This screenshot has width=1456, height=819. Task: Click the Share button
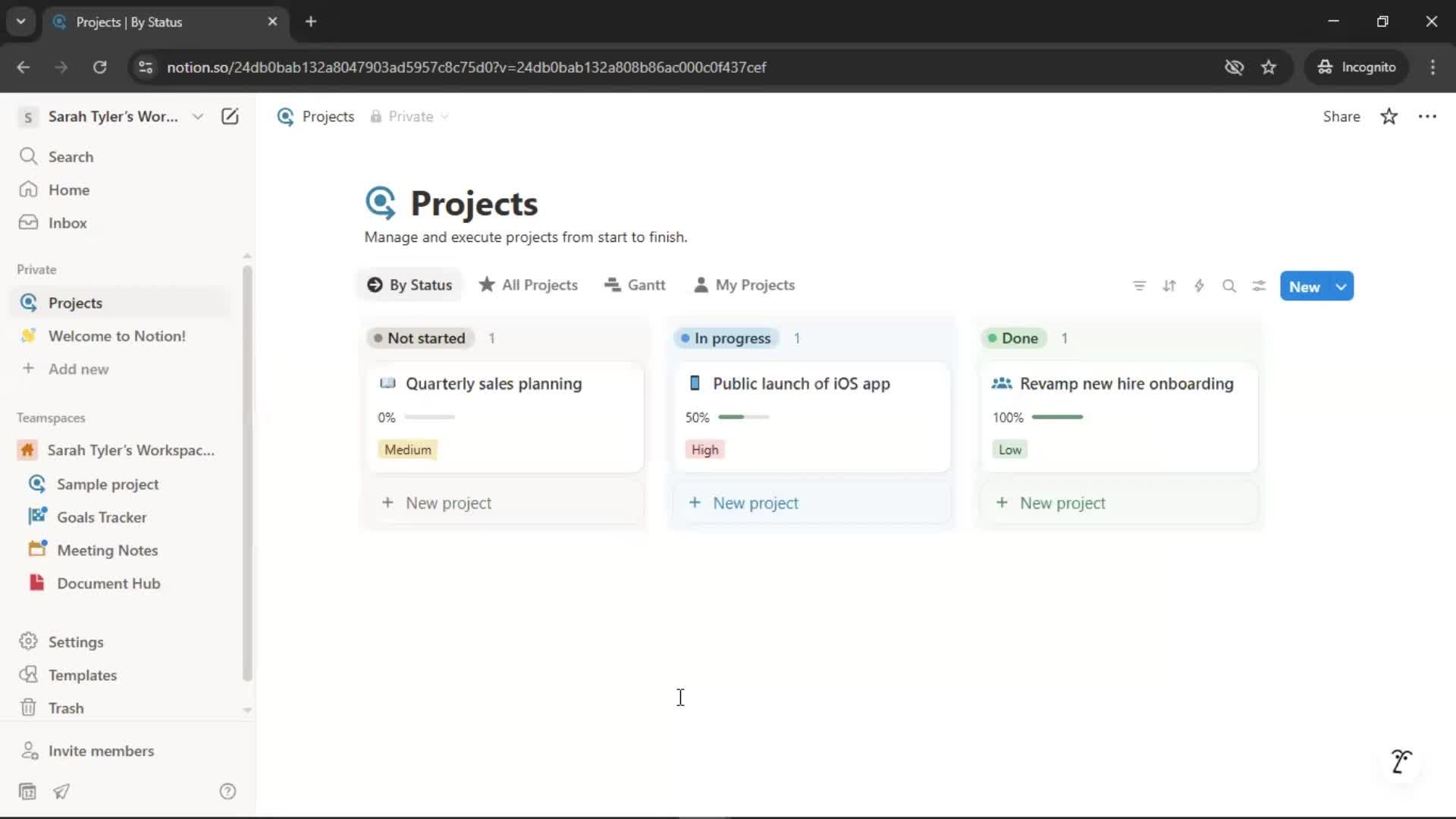[x=1341, y=116]
